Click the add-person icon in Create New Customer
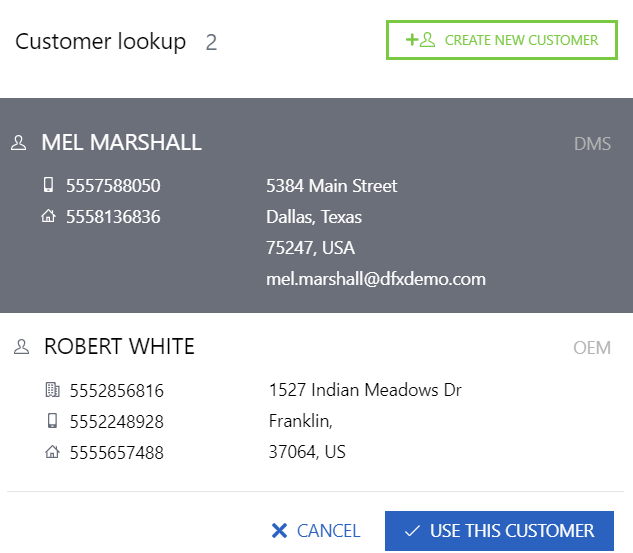This screenshot has height=553, width=633. click(420, 40)
